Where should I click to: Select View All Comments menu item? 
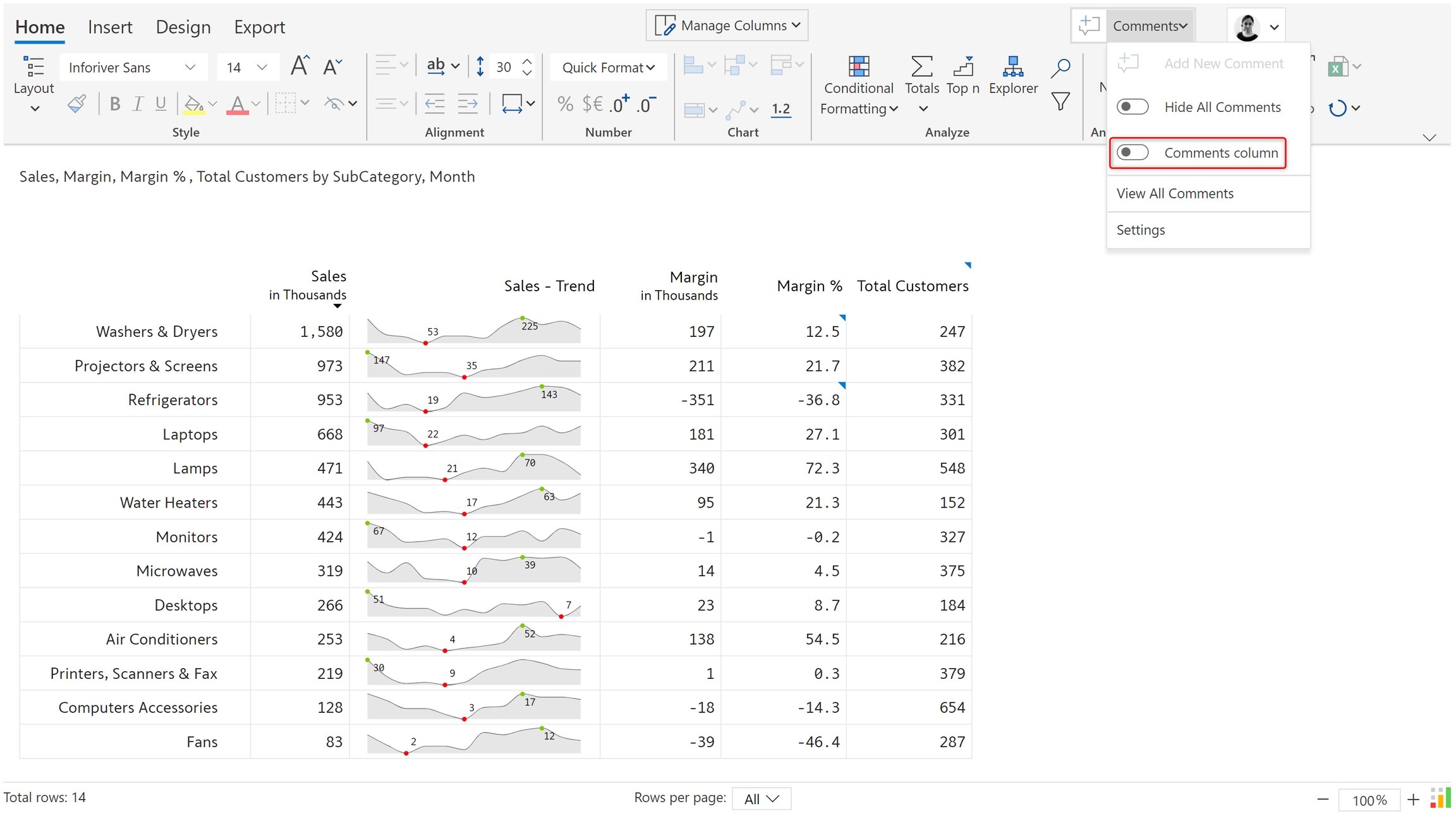coord(1174,193)
